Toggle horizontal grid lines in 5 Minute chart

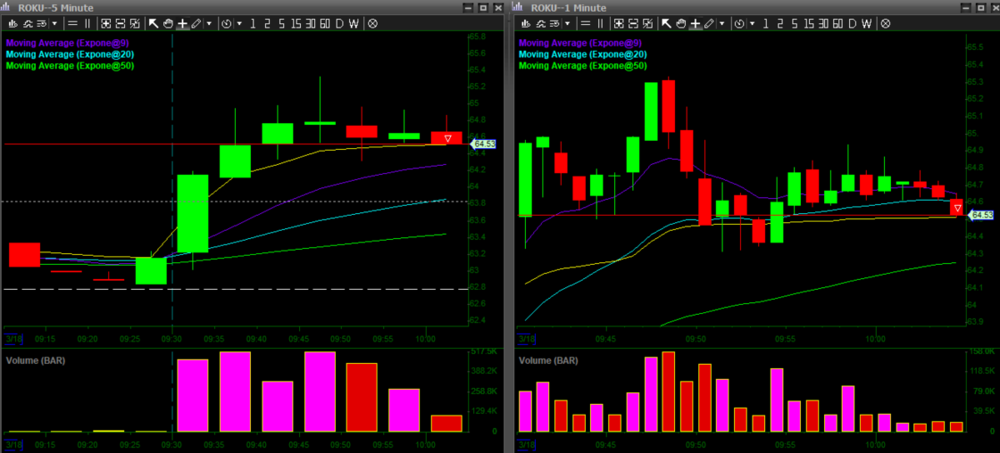coord(71,22)
